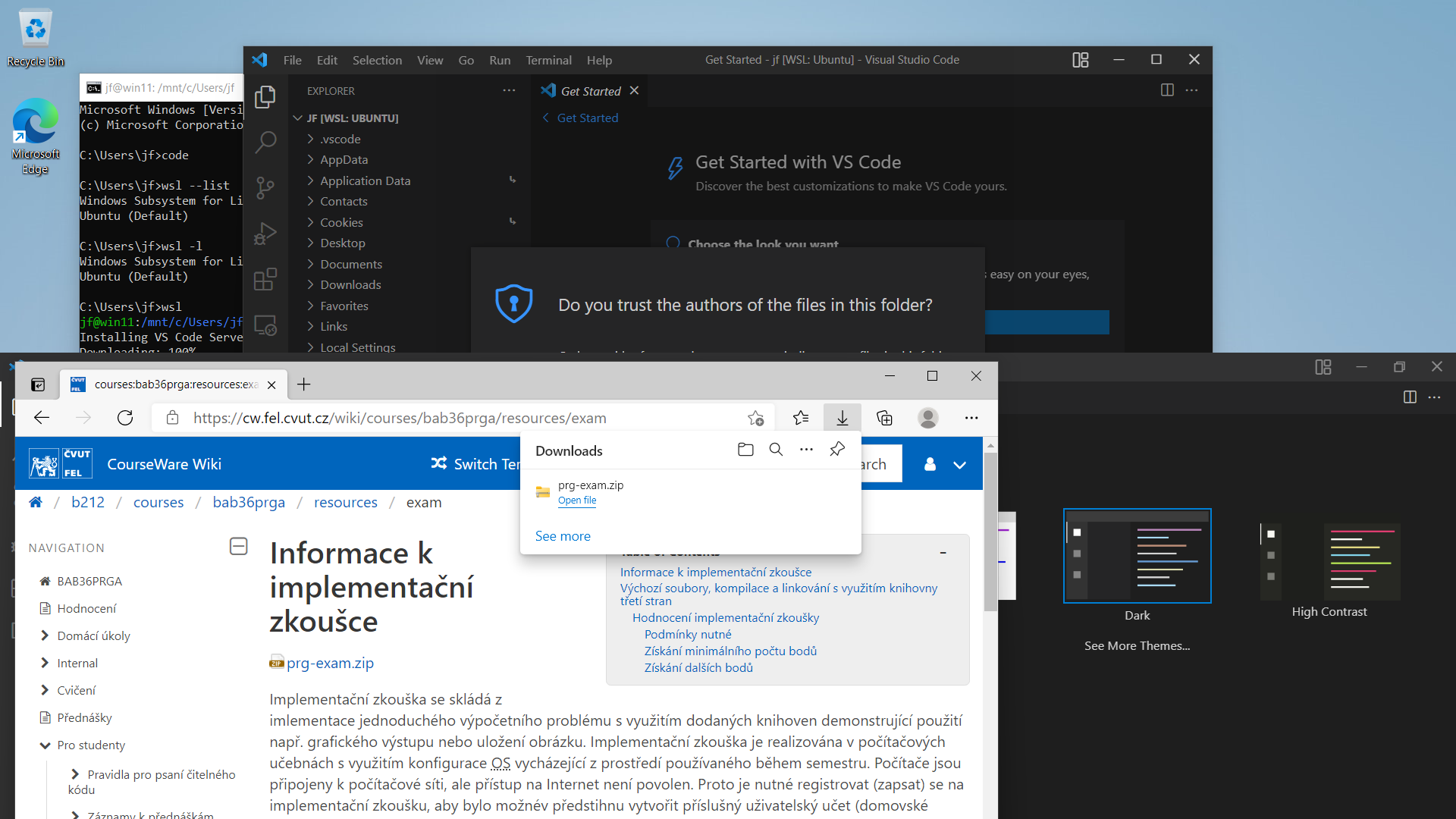This screenshot has height=819, width=1456.
Task: Expand Domácí úkoly in navigation
Action: (45, 635)
